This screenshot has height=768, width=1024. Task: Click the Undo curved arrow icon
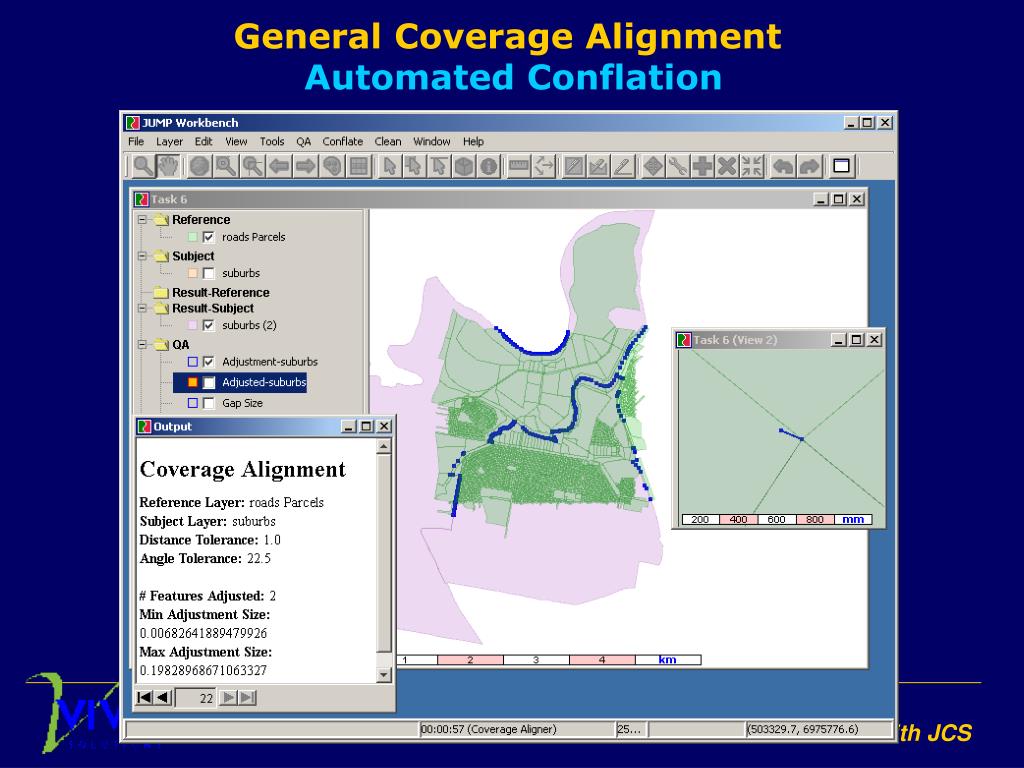[x=783, y=166]
